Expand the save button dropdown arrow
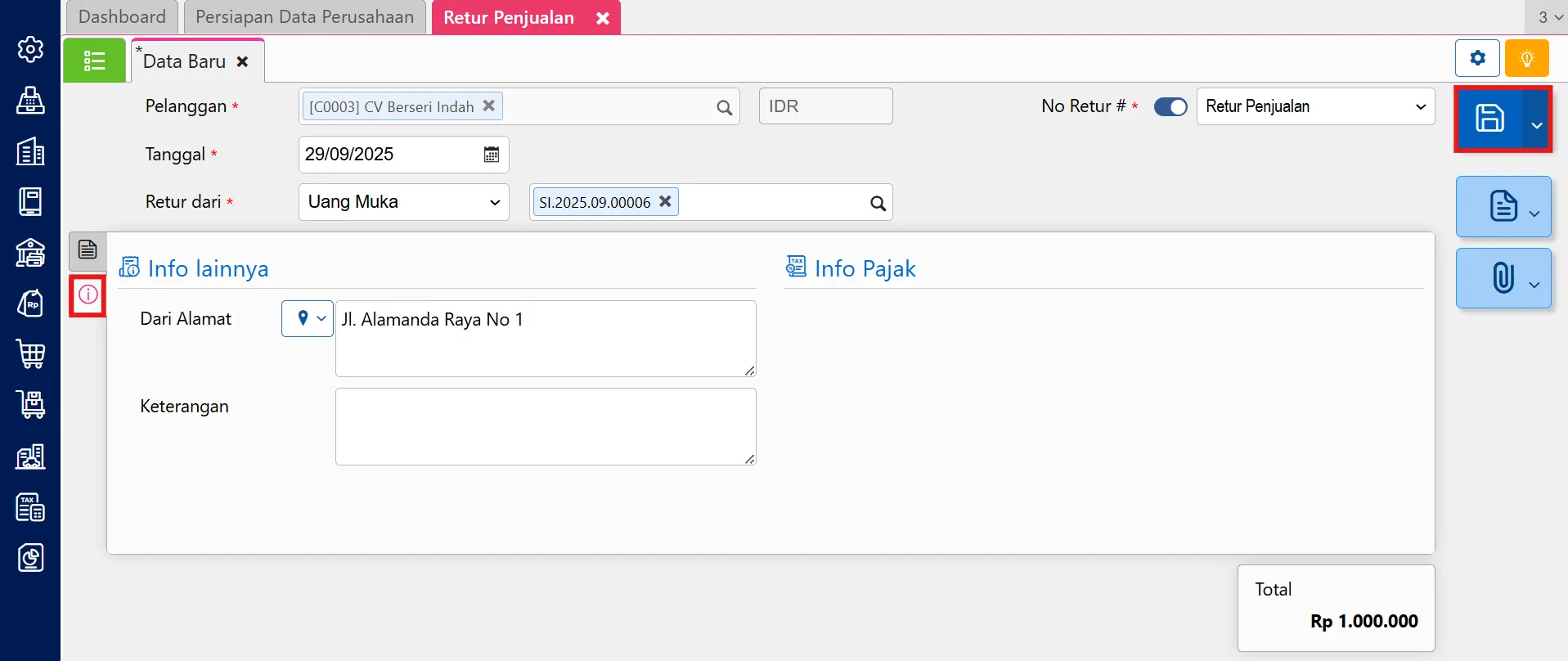The width and height of the screenshot is (1568, 661). (x=1536, y=125)
